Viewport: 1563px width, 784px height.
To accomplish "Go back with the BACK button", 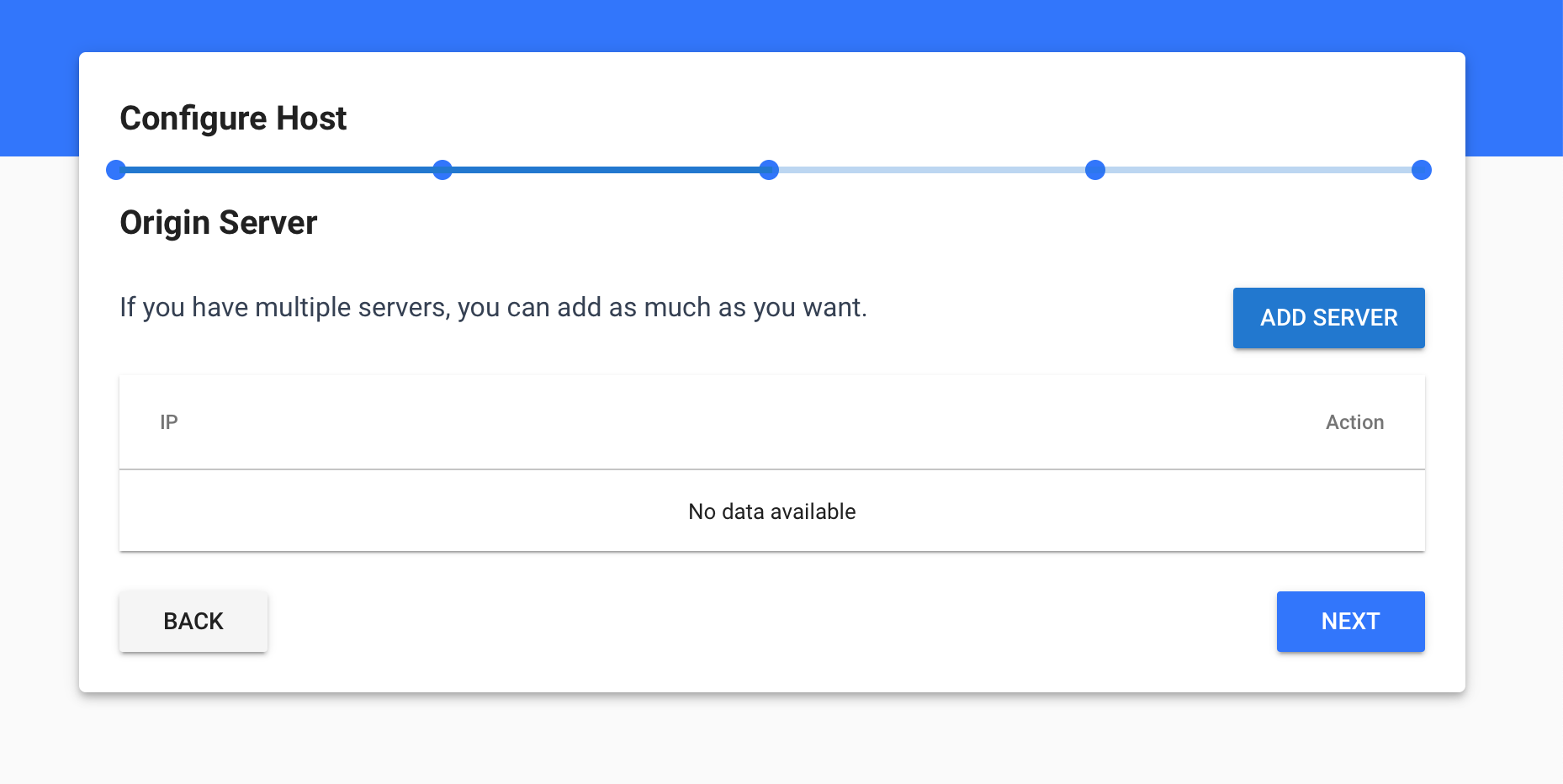I will (x=193, y=622).
